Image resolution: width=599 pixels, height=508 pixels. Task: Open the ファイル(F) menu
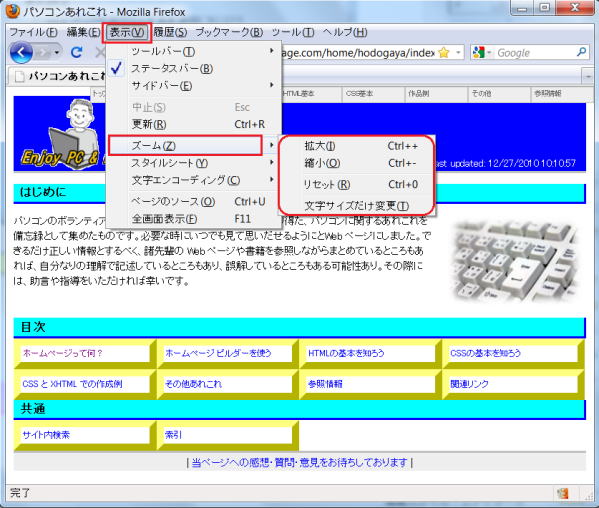click(x=33, y=32)
